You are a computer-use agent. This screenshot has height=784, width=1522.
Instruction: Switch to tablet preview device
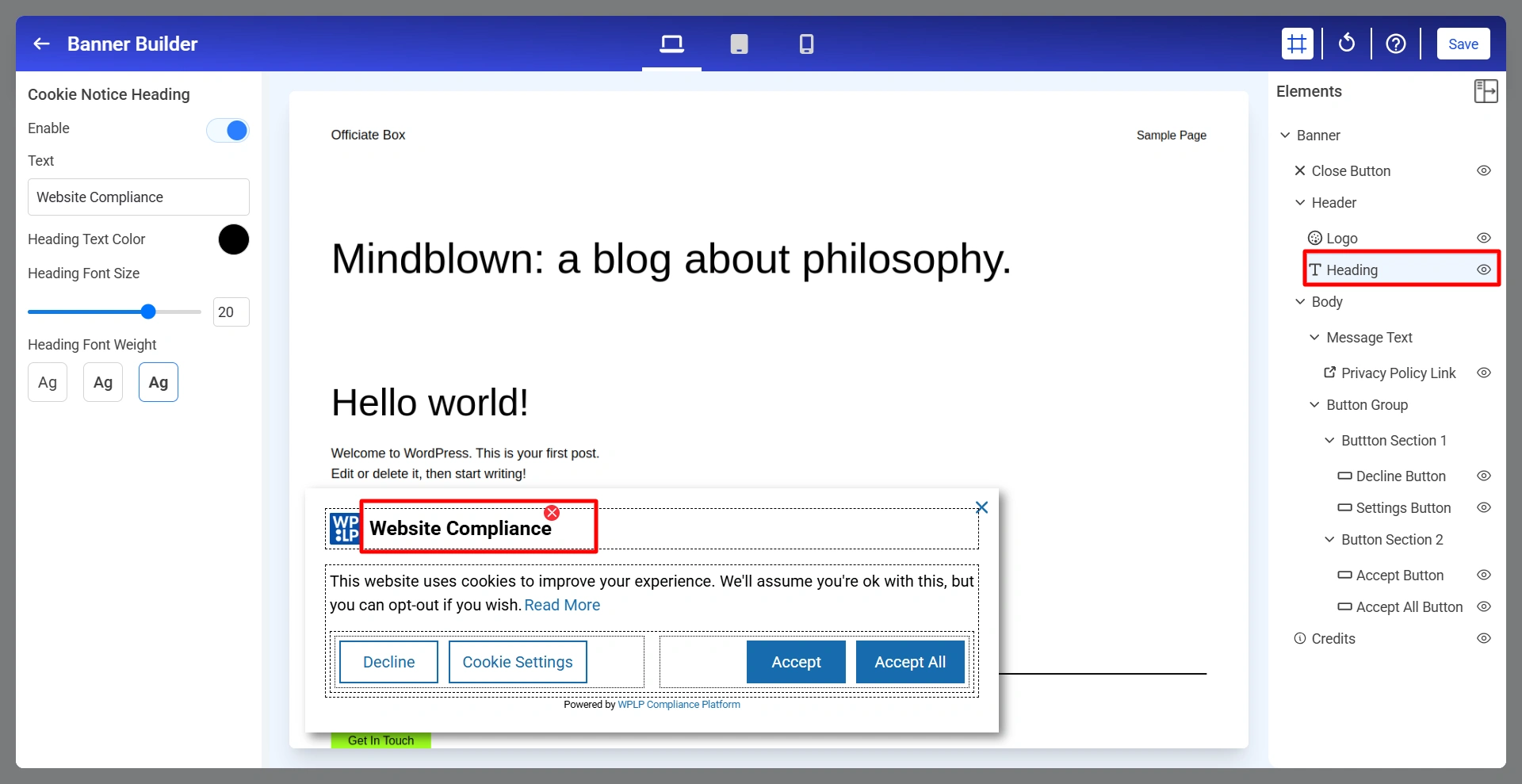click(739, 44)
